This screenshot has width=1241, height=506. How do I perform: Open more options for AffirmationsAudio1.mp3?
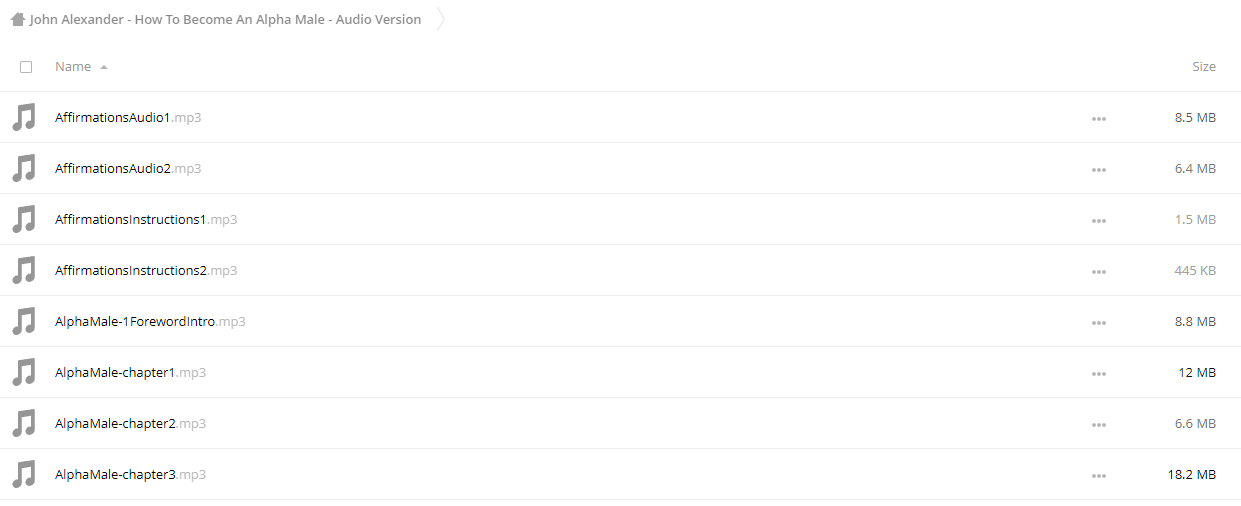tap(1099, 118)
